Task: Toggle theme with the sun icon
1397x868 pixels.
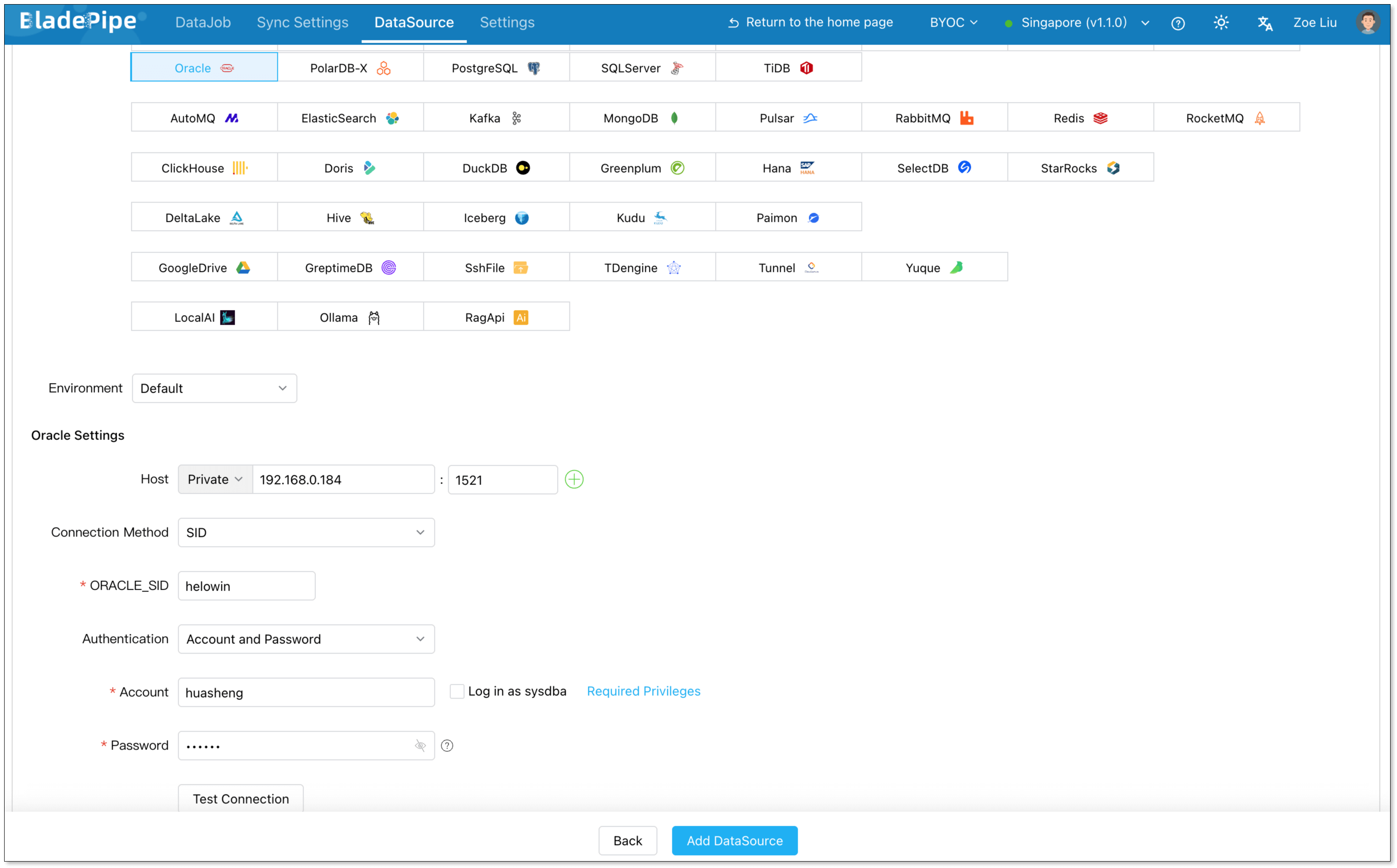Action: pyautogui.click(x=1221, y=23)
